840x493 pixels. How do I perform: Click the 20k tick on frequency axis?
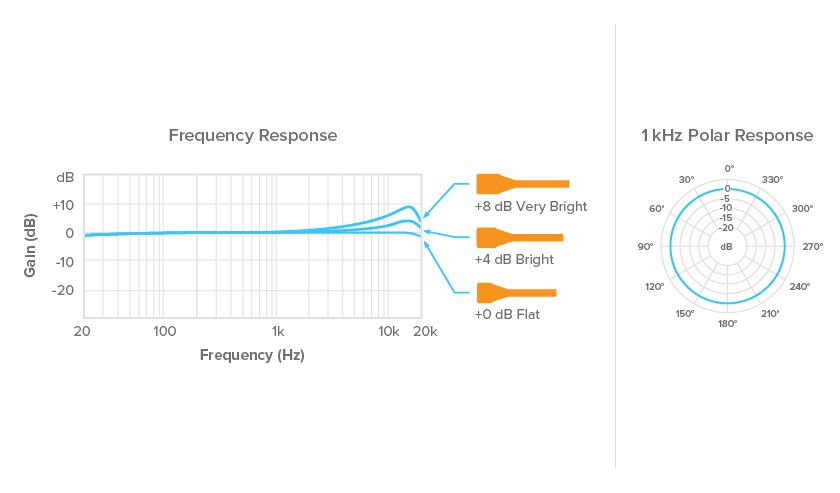422,331
